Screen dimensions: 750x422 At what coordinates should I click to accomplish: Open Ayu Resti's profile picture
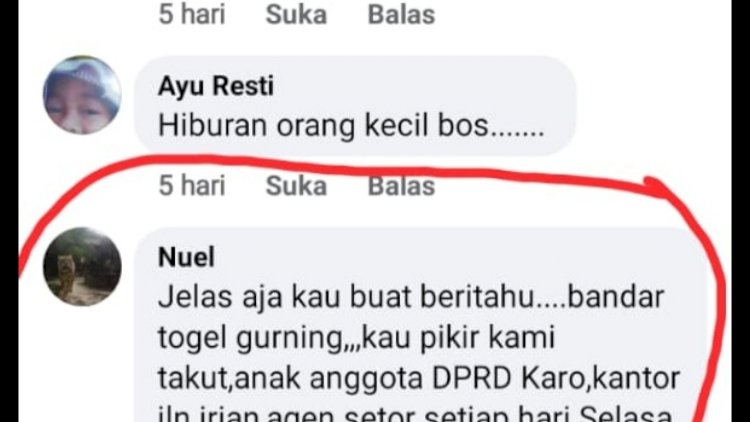click(82, 95)
